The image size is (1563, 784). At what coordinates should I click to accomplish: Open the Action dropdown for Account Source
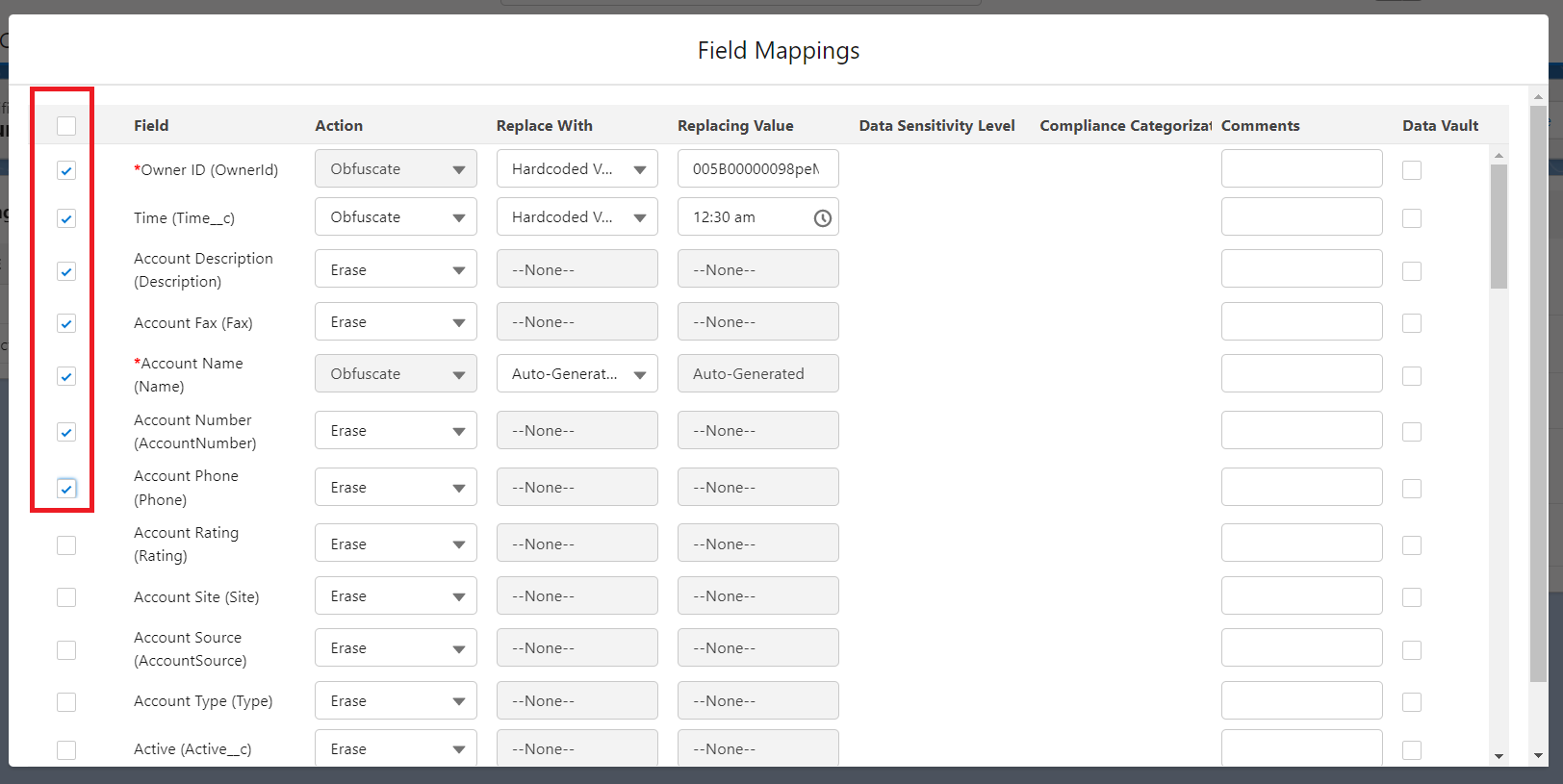(x=396, y=648)
